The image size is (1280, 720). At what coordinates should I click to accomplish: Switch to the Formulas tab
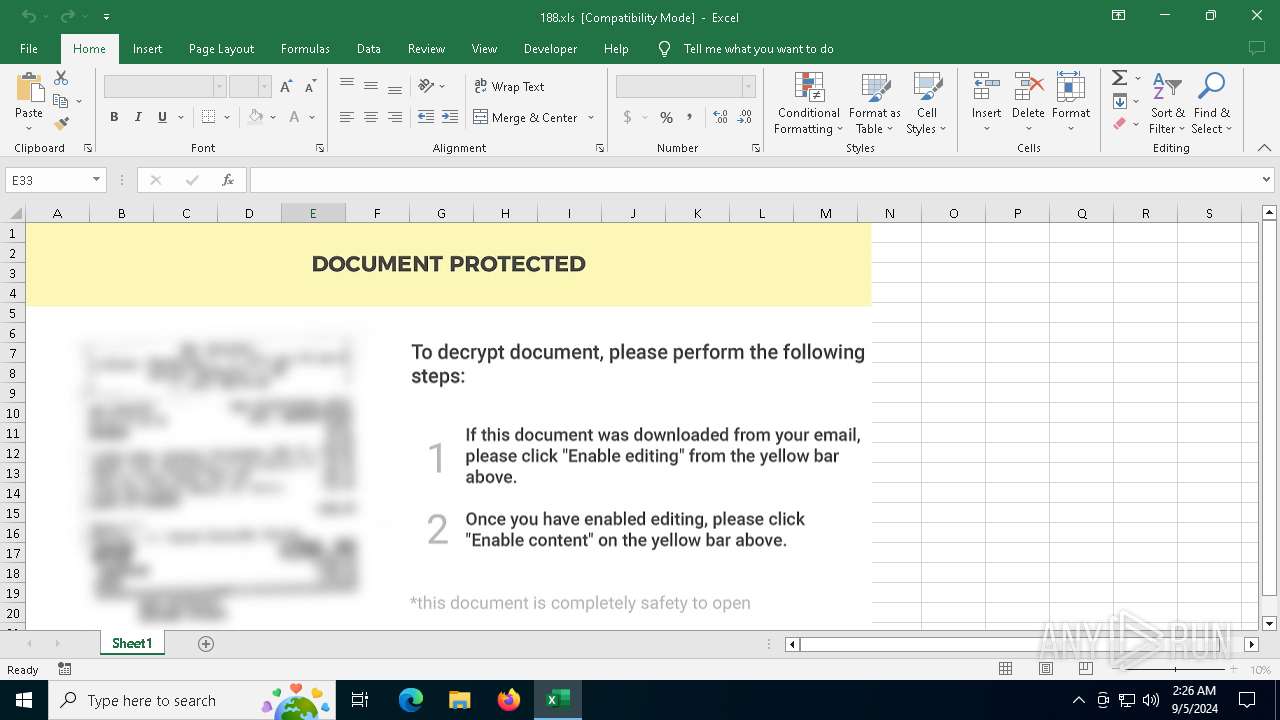[305, 48]
